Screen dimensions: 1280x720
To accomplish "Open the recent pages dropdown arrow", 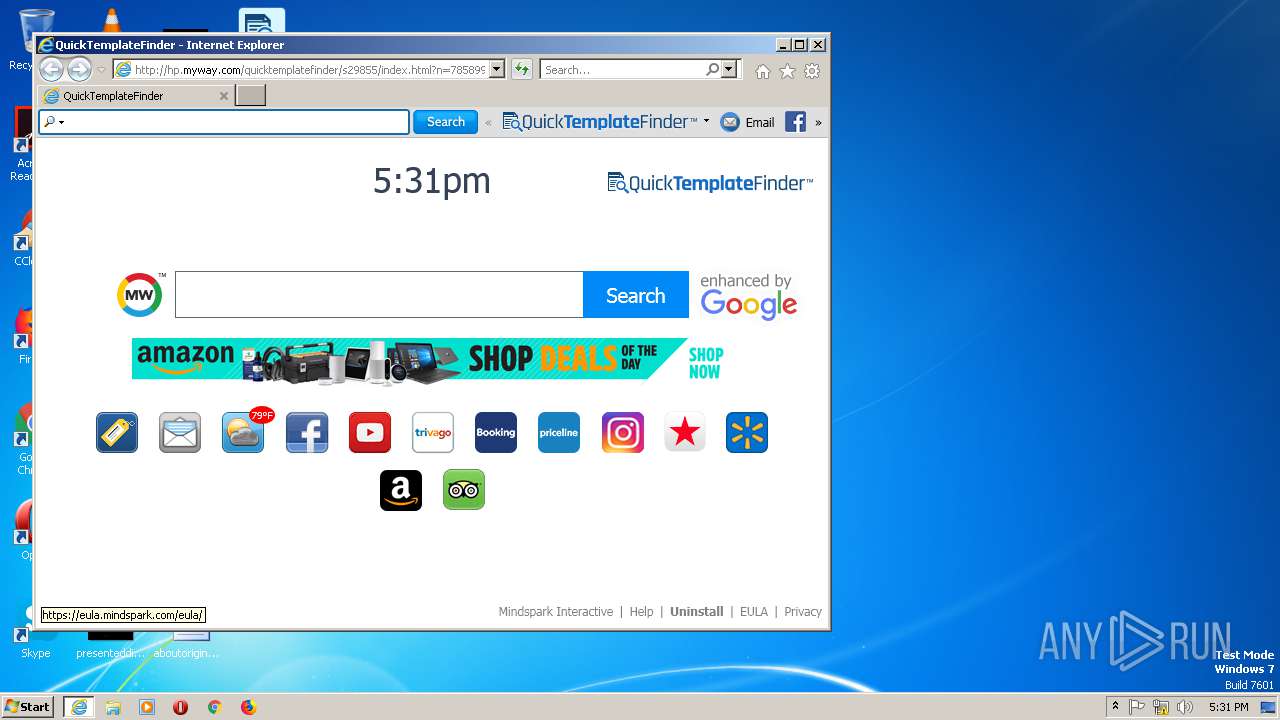I will (101, 70).
